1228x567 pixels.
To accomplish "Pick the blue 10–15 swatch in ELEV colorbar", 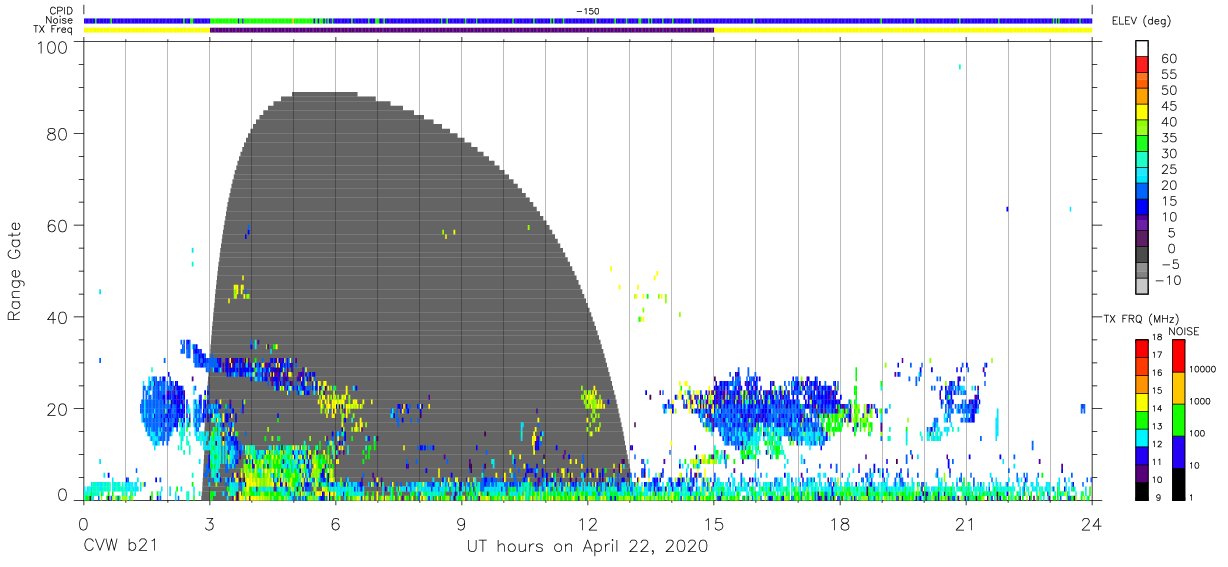I will 1141,208.
